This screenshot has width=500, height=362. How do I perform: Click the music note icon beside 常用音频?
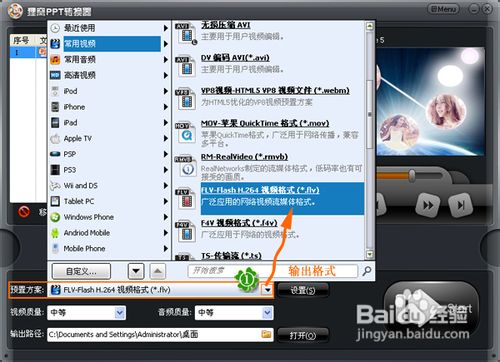[x=55, y=60]
